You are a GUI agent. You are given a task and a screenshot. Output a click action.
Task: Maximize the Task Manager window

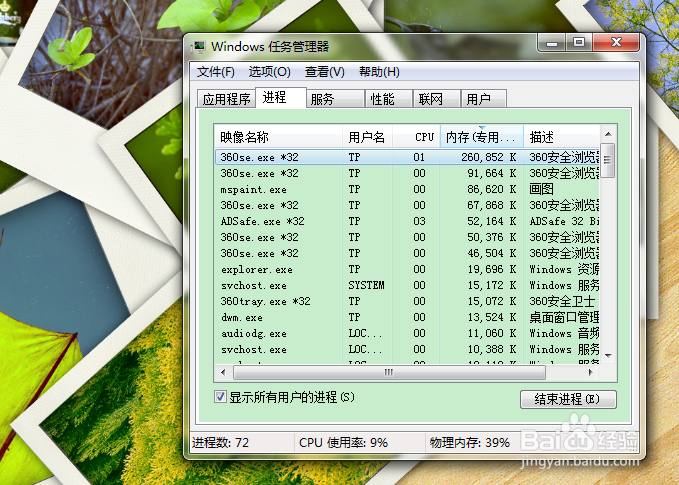[x=579, y=43]
